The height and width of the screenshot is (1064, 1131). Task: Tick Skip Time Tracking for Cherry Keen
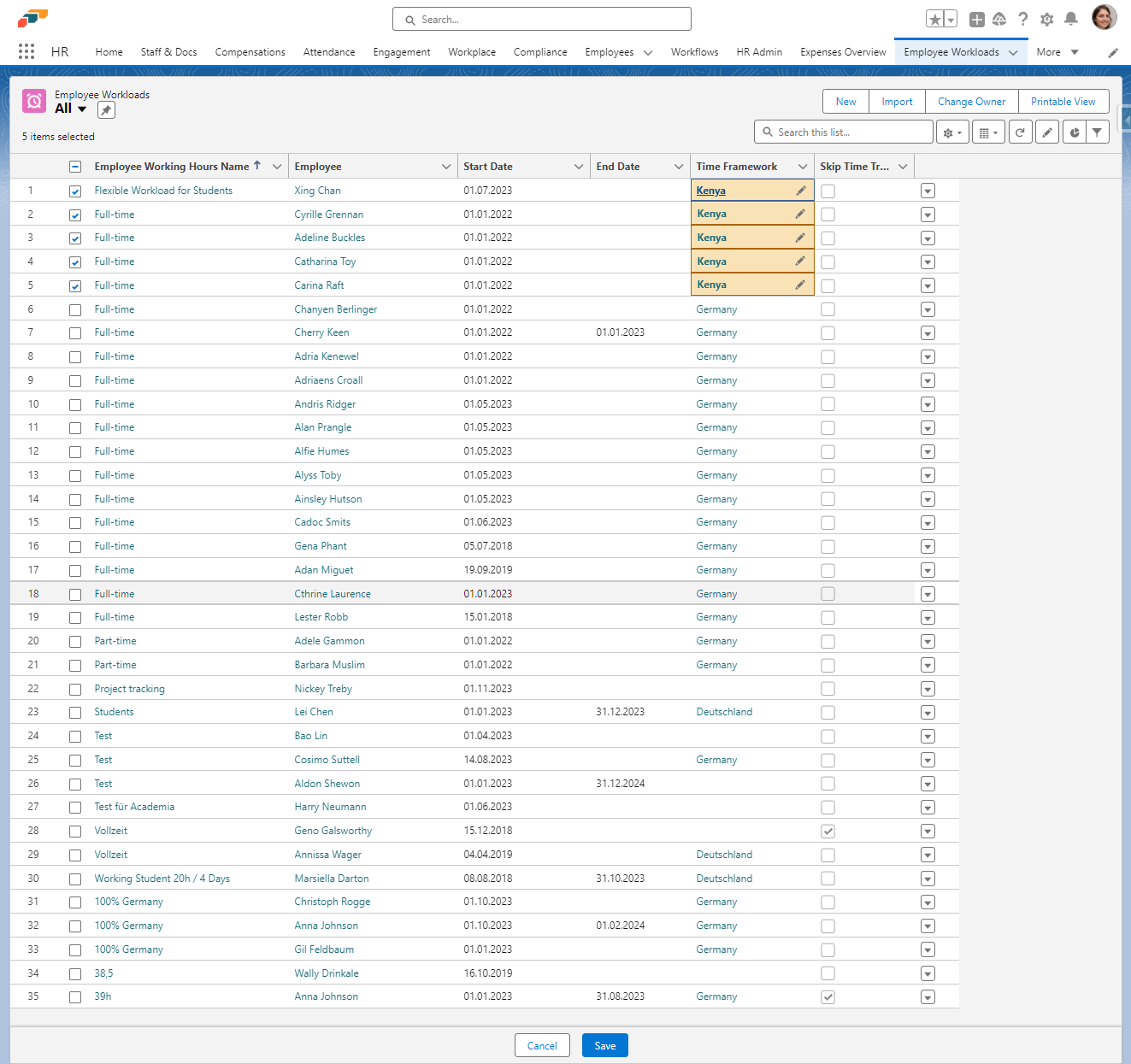tap(828, 333)
